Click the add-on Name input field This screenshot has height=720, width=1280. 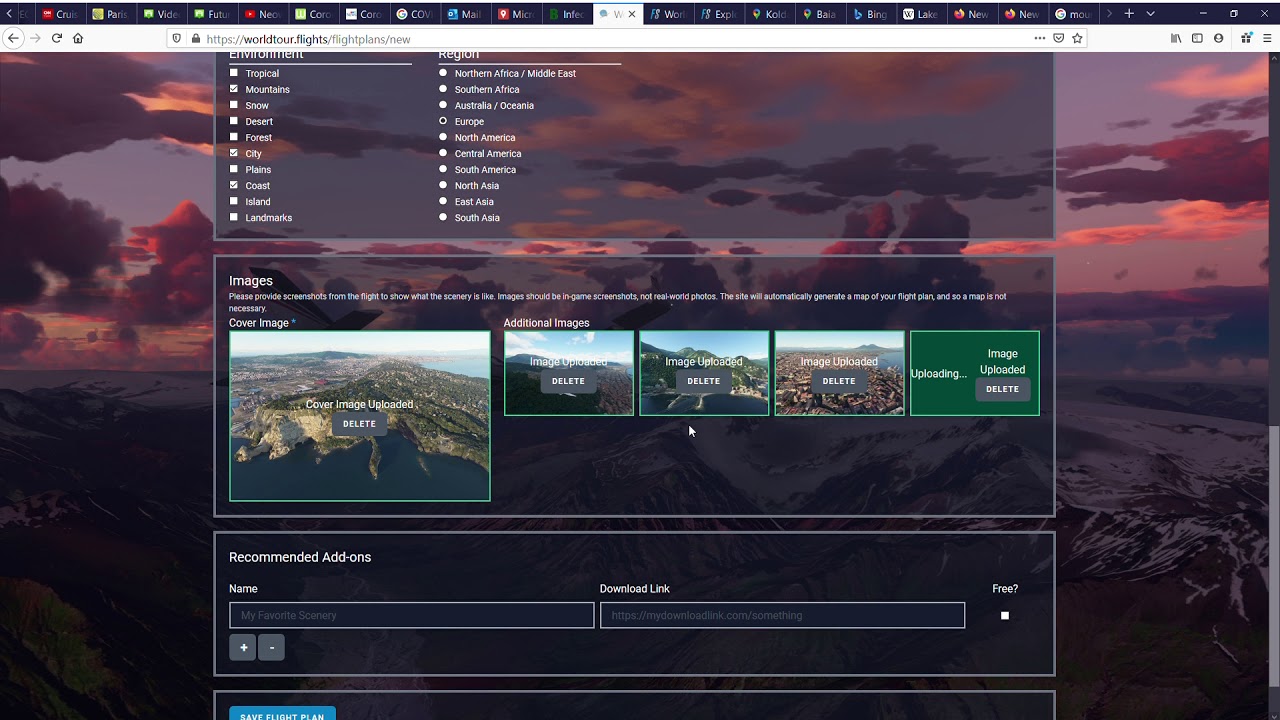[411, 615]
